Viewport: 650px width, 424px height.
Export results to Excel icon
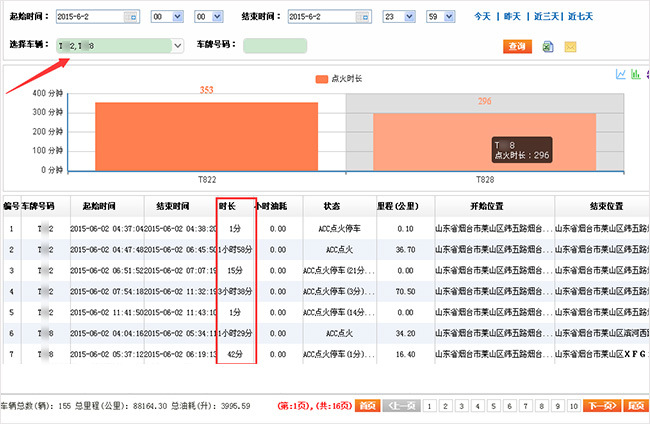(x=548, y=47)
